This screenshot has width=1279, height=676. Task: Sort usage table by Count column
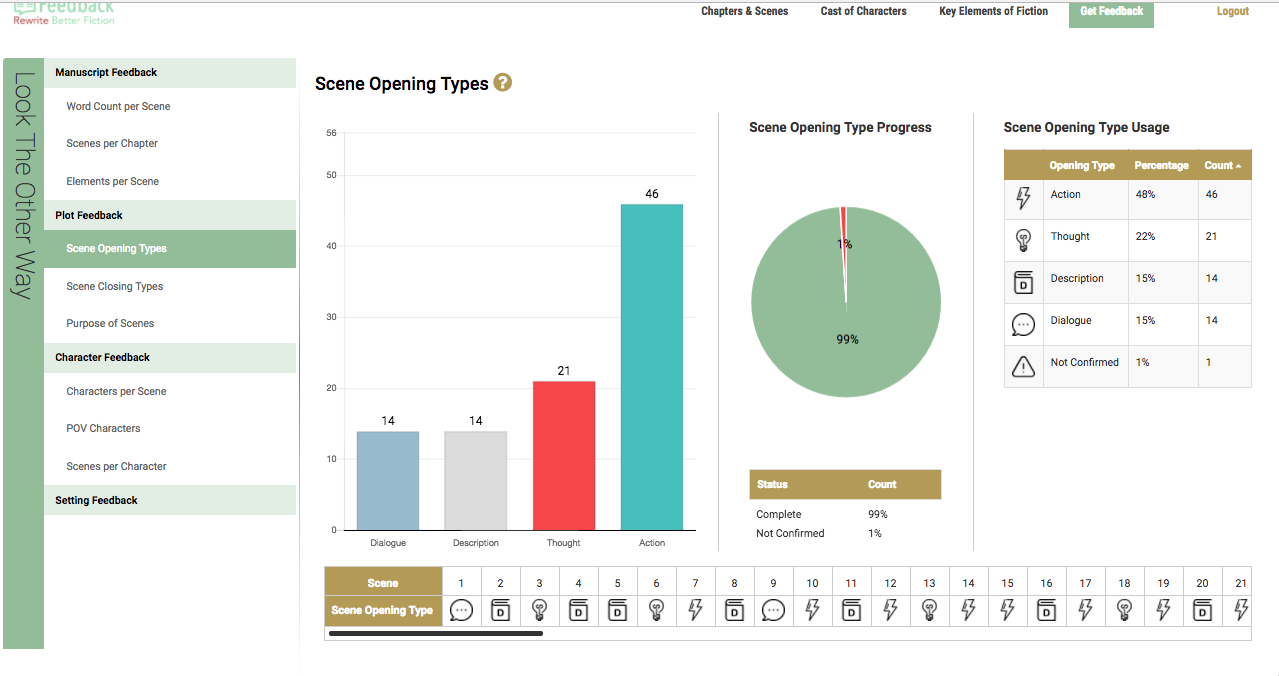tap(1223, 165)
